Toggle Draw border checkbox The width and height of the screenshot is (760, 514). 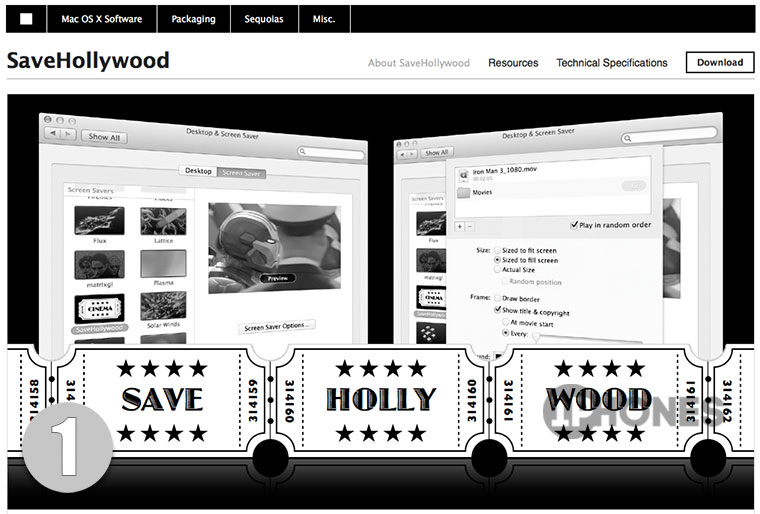pos(497,298)
